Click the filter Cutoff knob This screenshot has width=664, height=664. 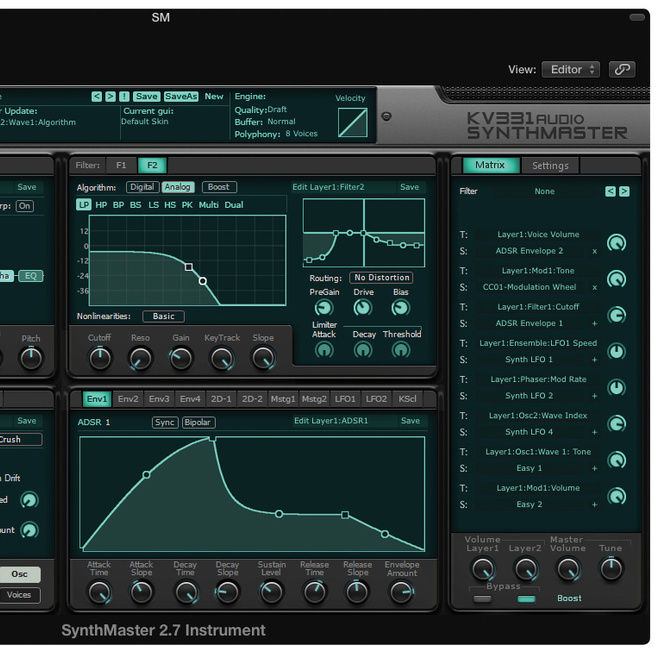point(99,358)
